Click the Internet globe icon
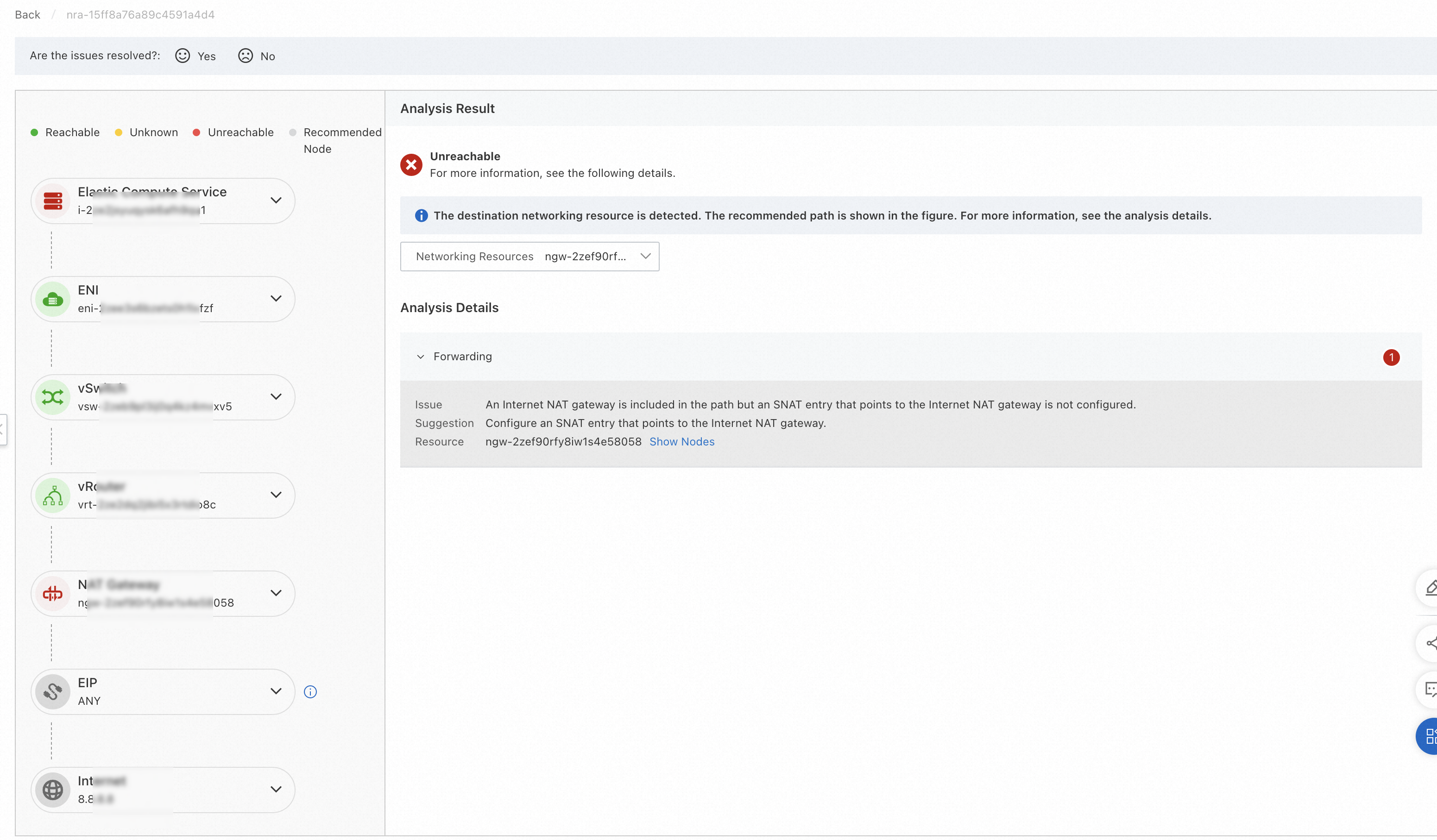This screenshot has width=1437, height=840. point(53,789)
